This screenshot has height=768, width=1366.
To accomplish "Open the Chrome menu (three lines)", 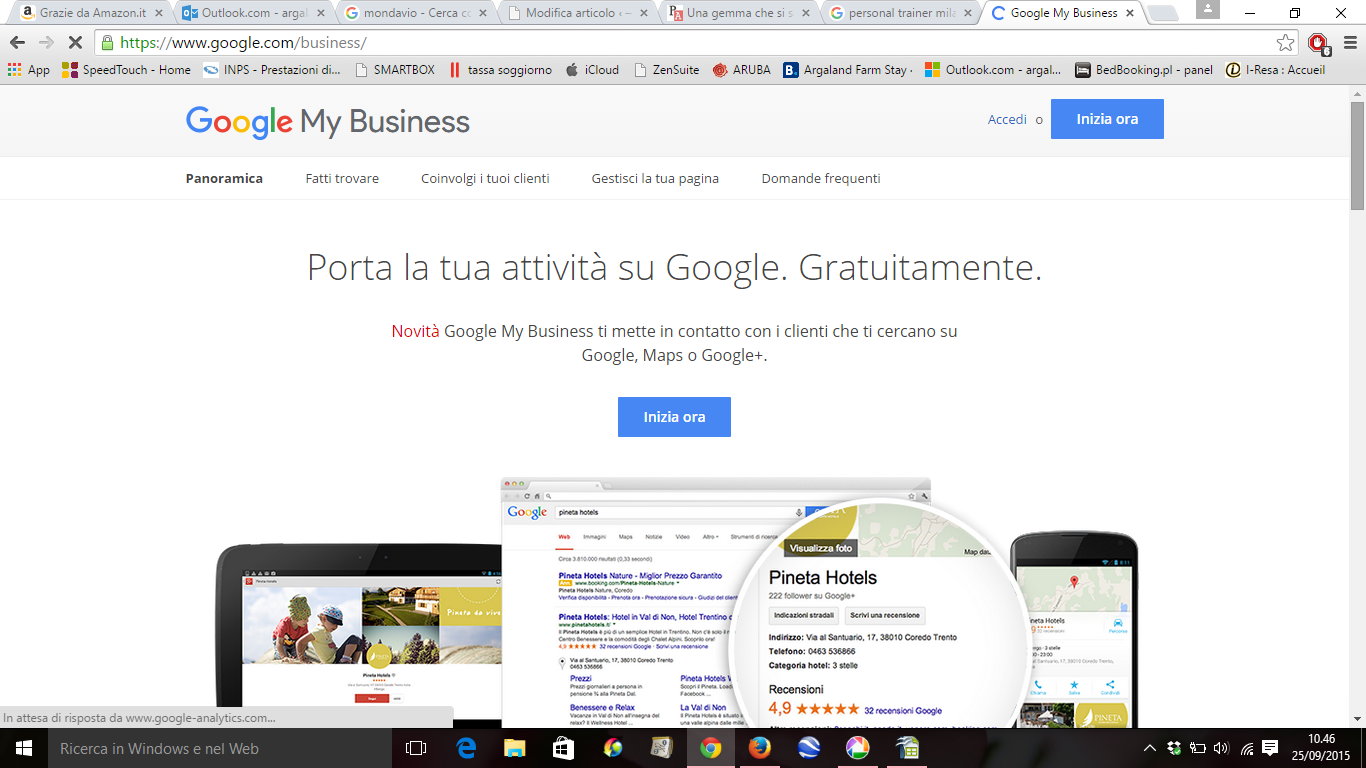I will click(x=1348, y=43).
